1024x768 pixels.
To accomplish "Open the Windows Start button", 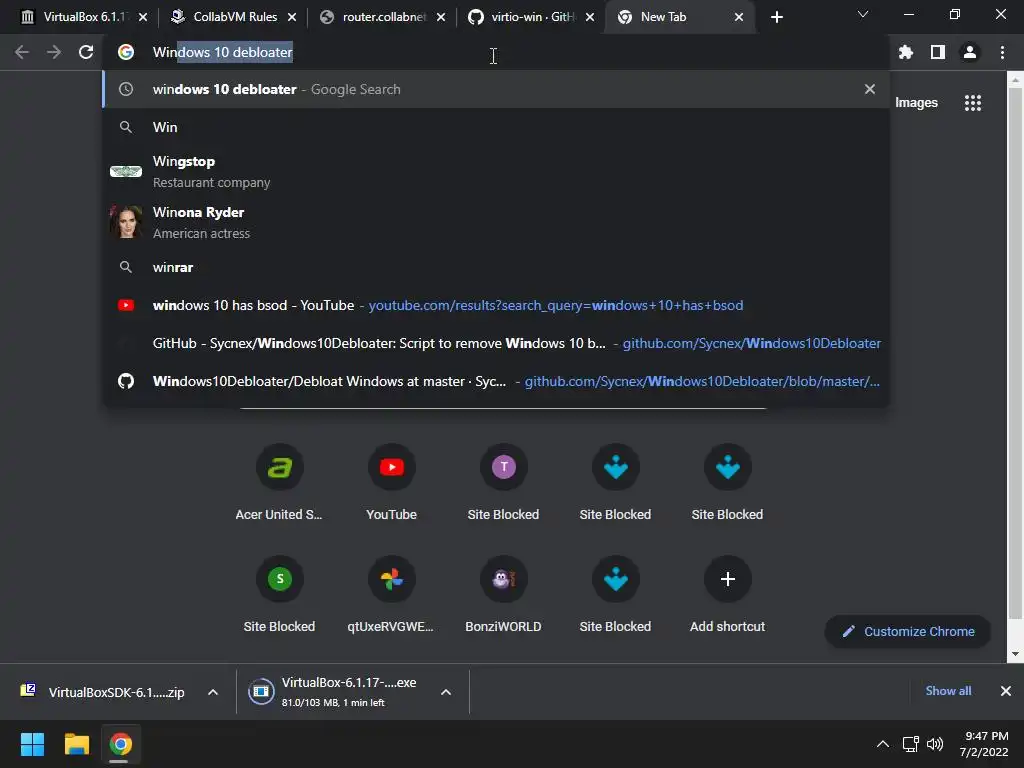I will [32, 744].
